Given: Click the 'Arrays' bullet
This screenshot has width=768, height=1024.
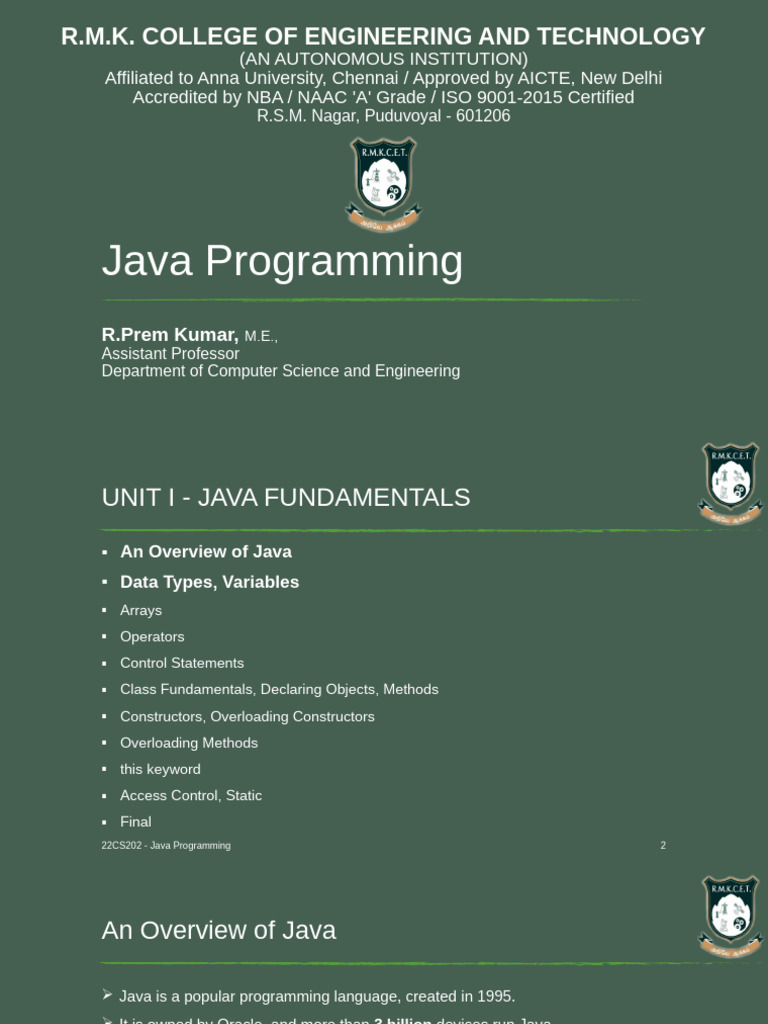Looking at the screenshot, I should coord(141,611).
